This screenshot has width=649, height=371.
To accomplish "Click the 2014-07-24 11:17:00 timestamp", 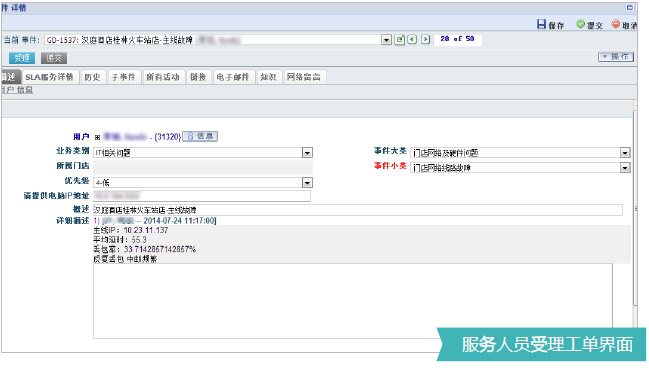I will pyautogui.click(x=179, y=221).
